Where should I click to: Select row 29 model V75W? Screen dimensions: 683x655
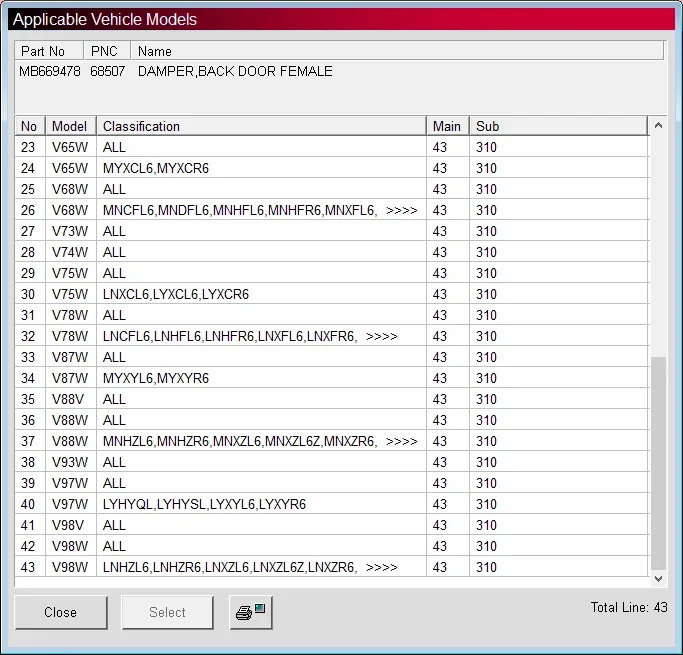click(70, 273)
